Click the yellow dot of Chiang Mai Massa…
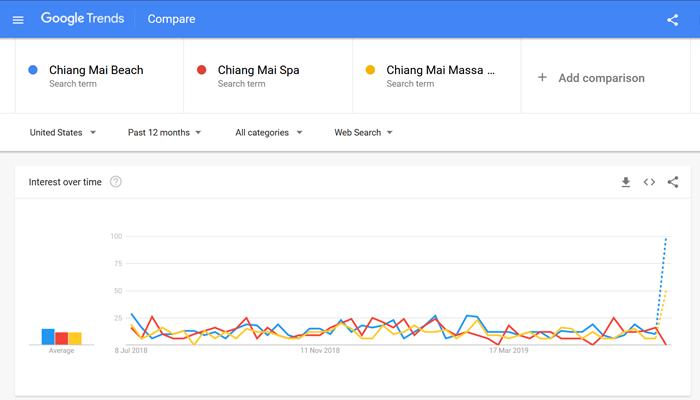 370,70
